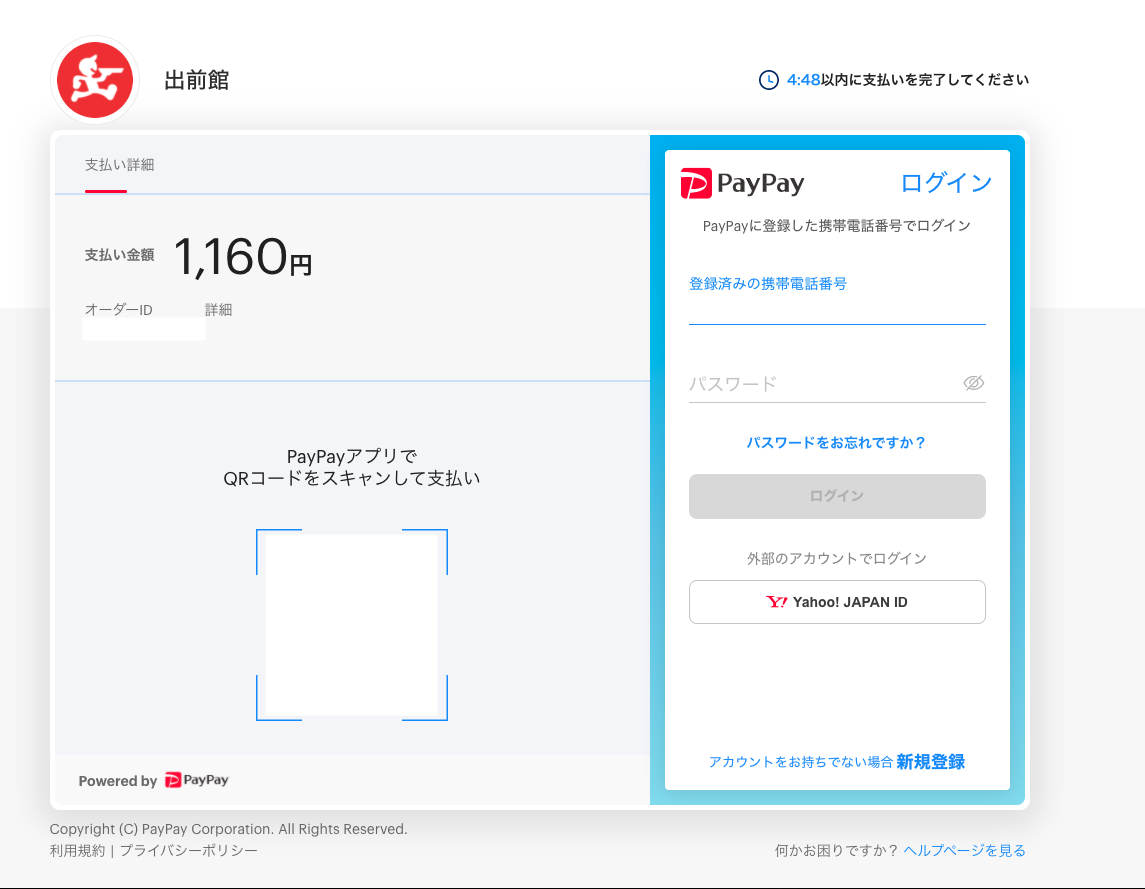Select the 支払い詳細 tab
The width and height of the screenshot is (1145, 889).
pyautogui.click(x=119, y=165)
